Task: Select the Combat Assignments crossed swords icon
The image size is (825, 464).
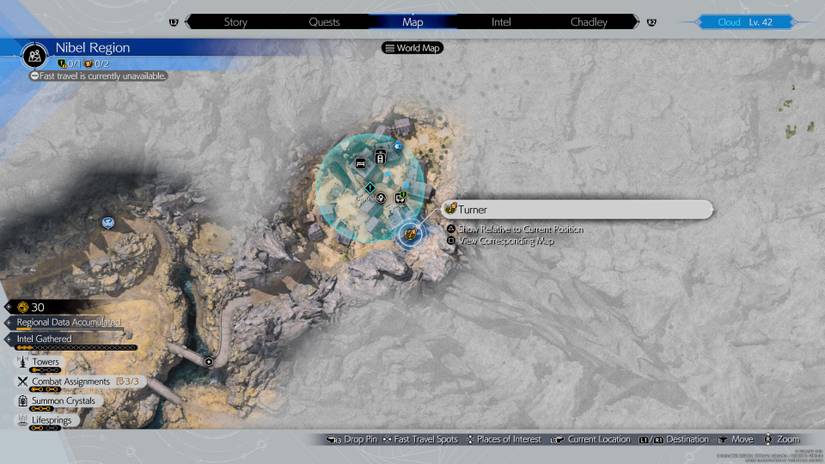Action: (23, 381)
